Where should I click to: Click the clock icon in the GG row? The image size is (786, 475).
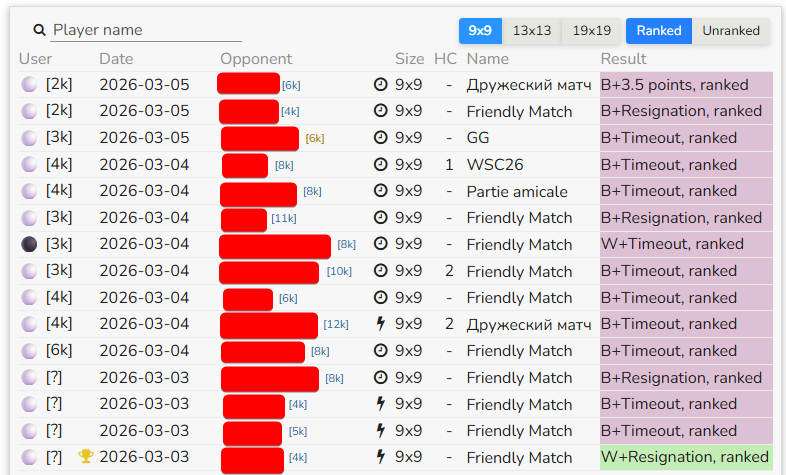[x=380, y=138]
